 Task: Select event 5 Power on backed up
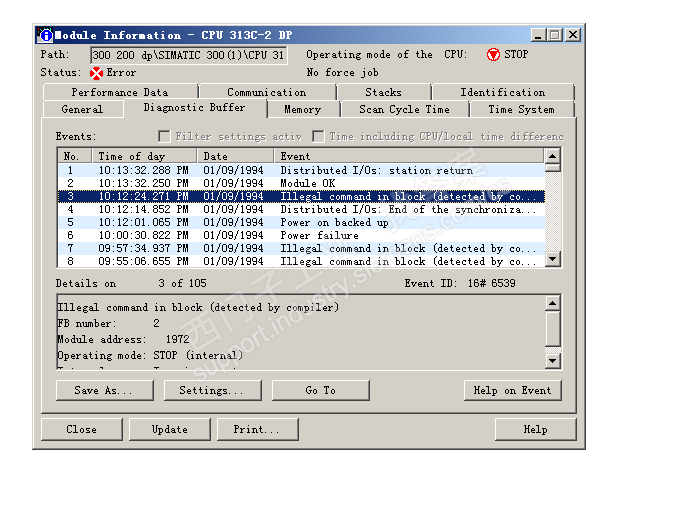pos(301,222)
